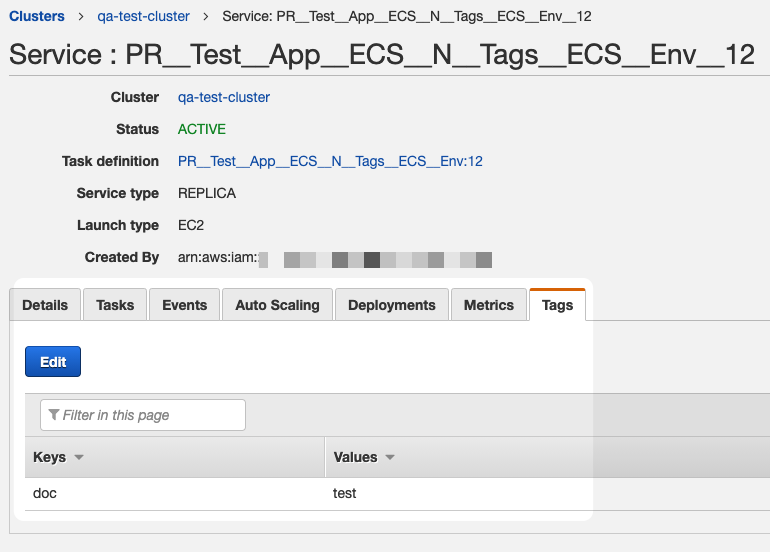
Task: Switch to the Details tab
Action: tap(45, 305)
